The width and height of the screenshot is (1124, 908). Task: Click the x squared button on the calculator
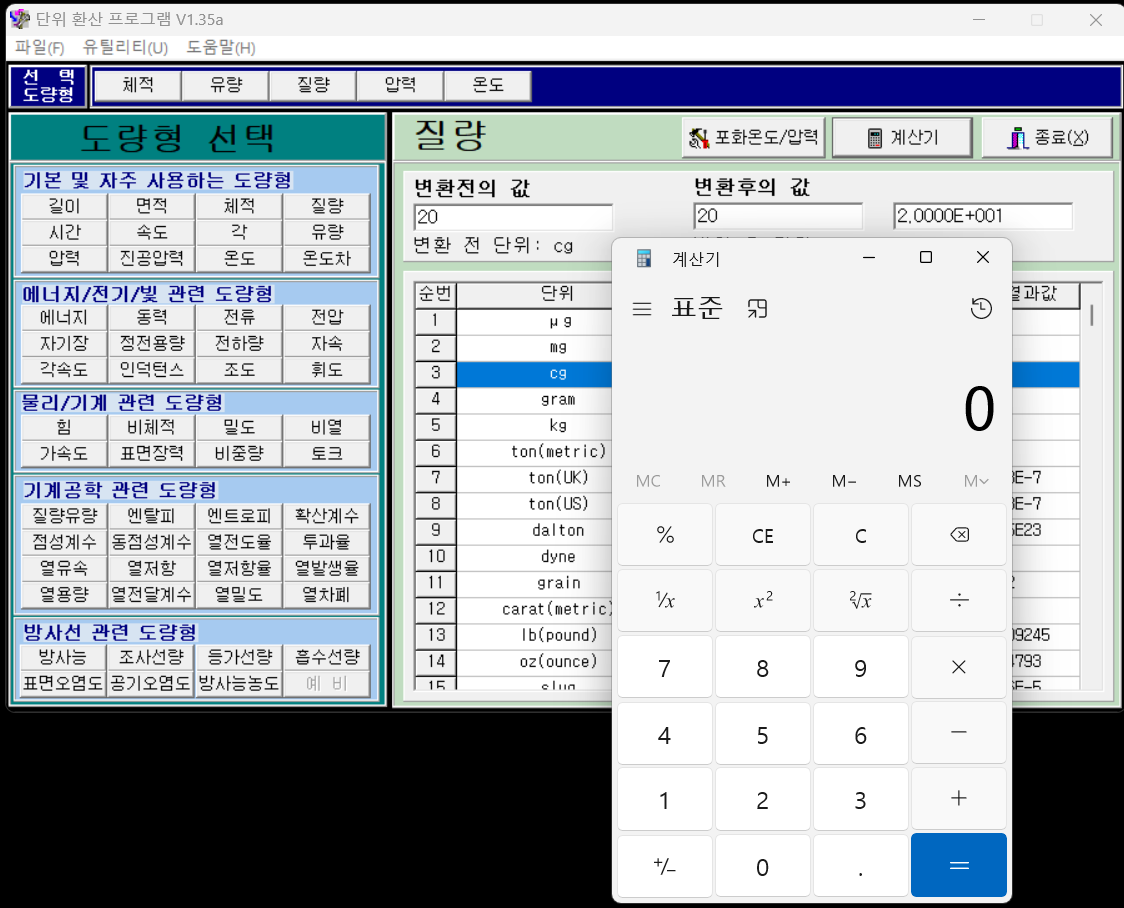click(x=762, y=601)
